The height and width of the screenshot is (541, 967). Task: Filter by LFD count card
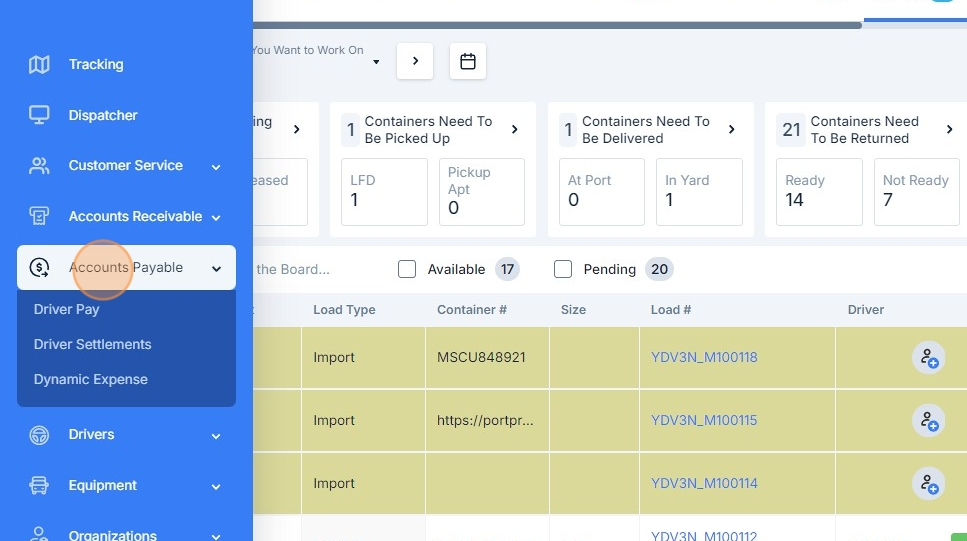[x=384, y=192]
